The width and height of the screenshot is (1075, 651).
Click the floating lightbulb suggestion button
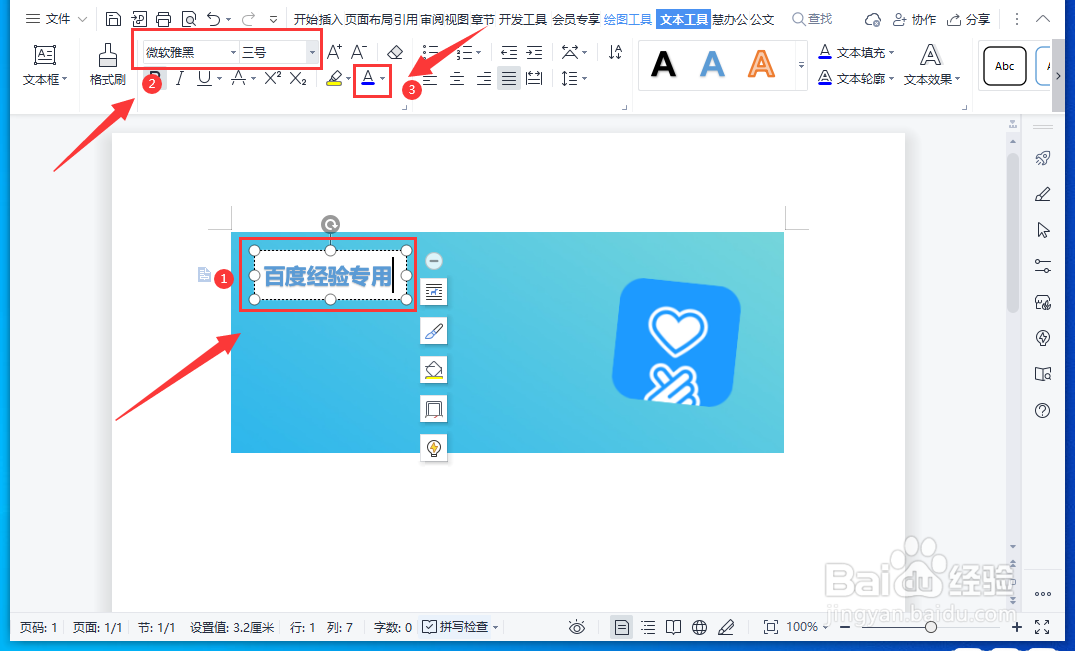tap(433, 447)
